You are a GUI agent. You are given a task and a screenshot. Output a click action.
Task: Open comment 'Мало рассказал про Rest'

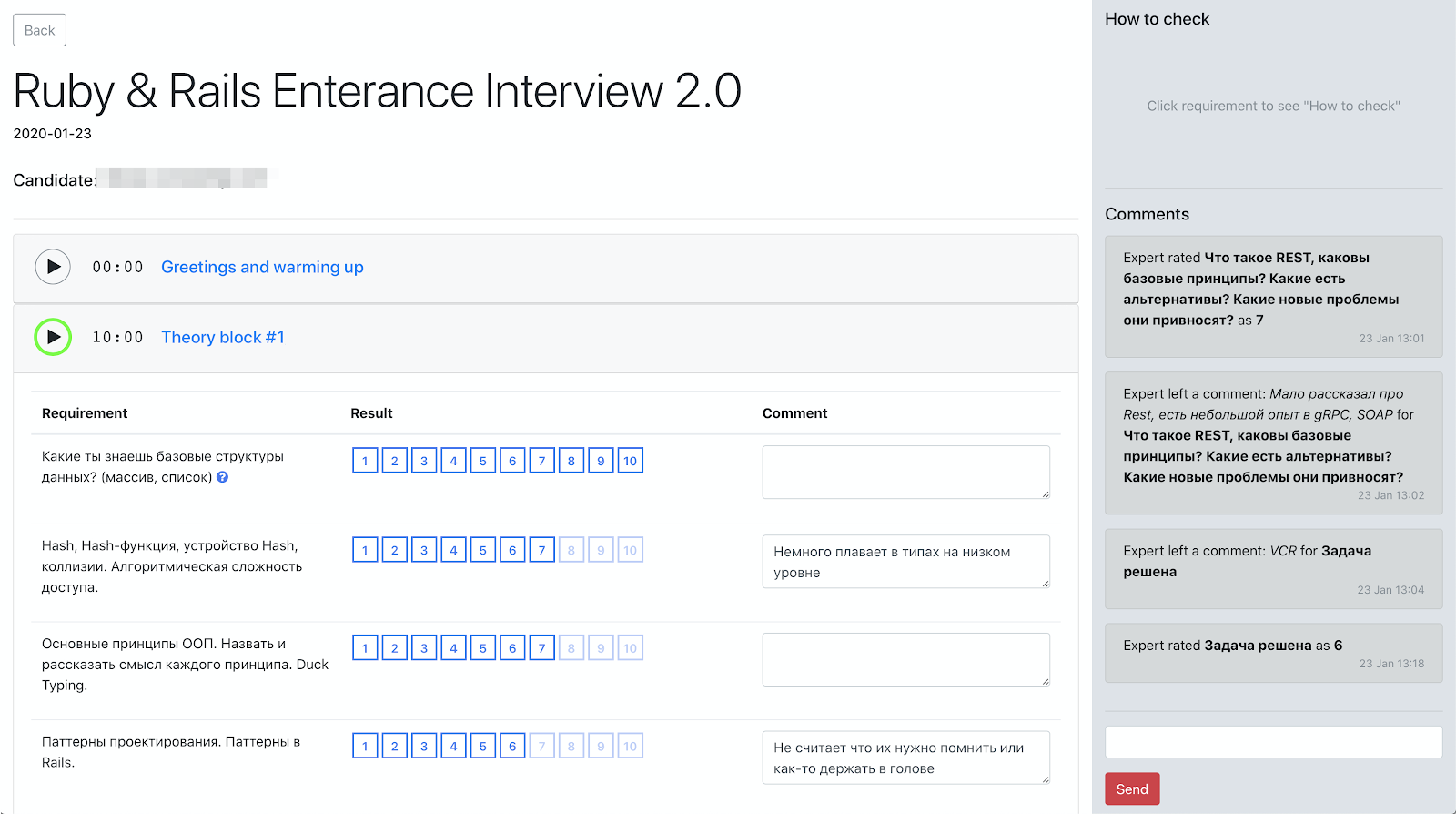click(x=1273, y=443)
